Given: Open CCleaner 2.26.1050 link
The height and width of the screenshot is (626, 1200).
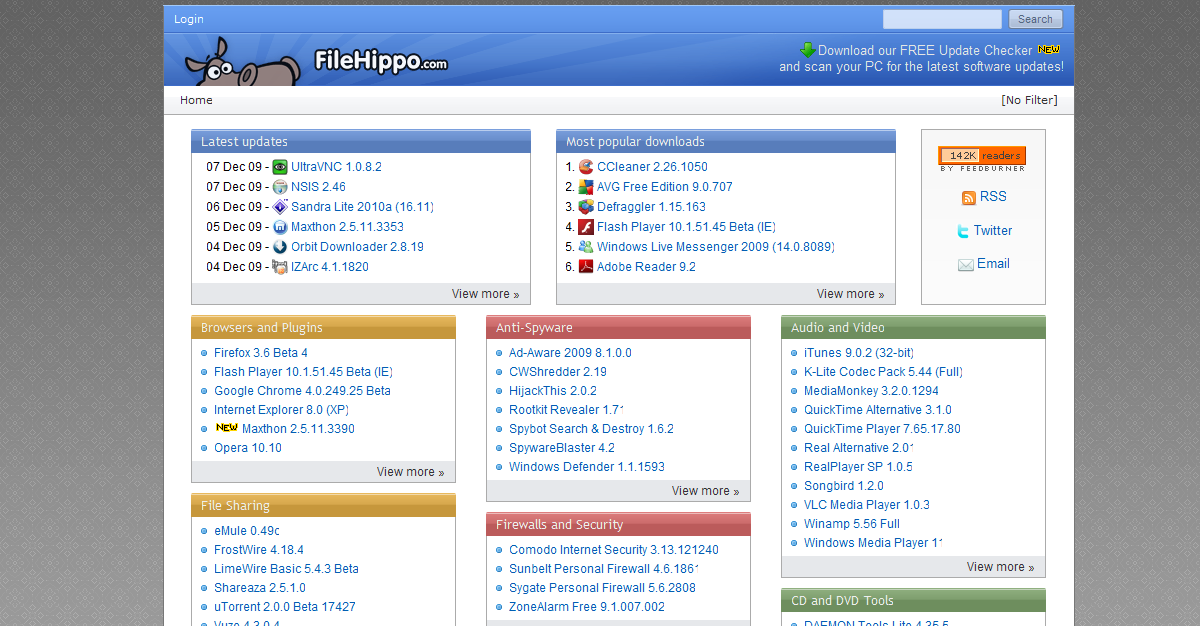Looking at the screenshot, I should pyautogui.click(x=652, y=167).
